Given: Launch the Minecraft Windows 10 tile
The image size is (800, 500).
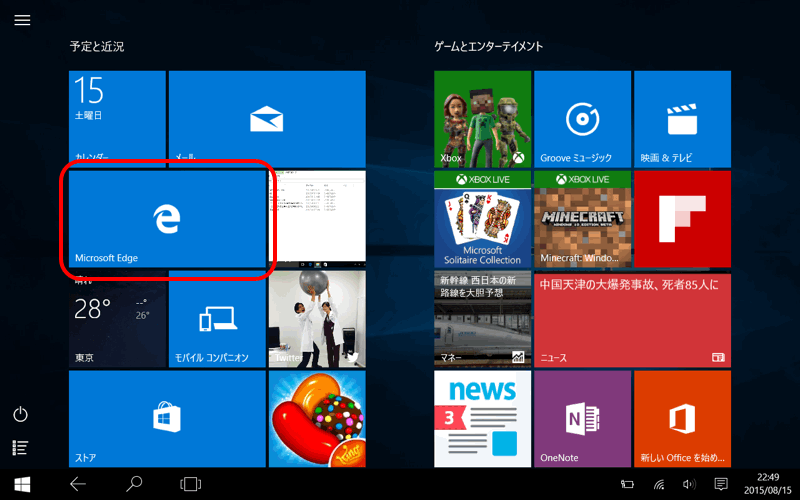Looking at the screenshot, I should pos(583,219).
